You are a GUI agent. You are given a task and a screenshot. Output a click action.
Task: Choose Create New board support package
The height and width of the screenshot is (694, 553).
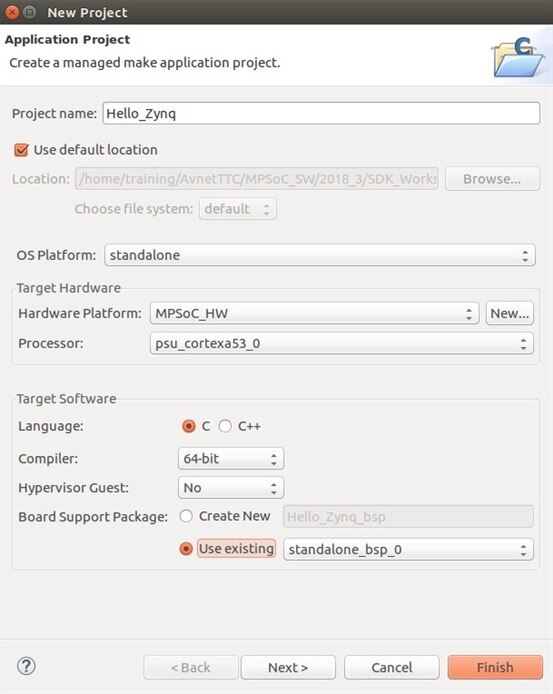pos(186,516)
